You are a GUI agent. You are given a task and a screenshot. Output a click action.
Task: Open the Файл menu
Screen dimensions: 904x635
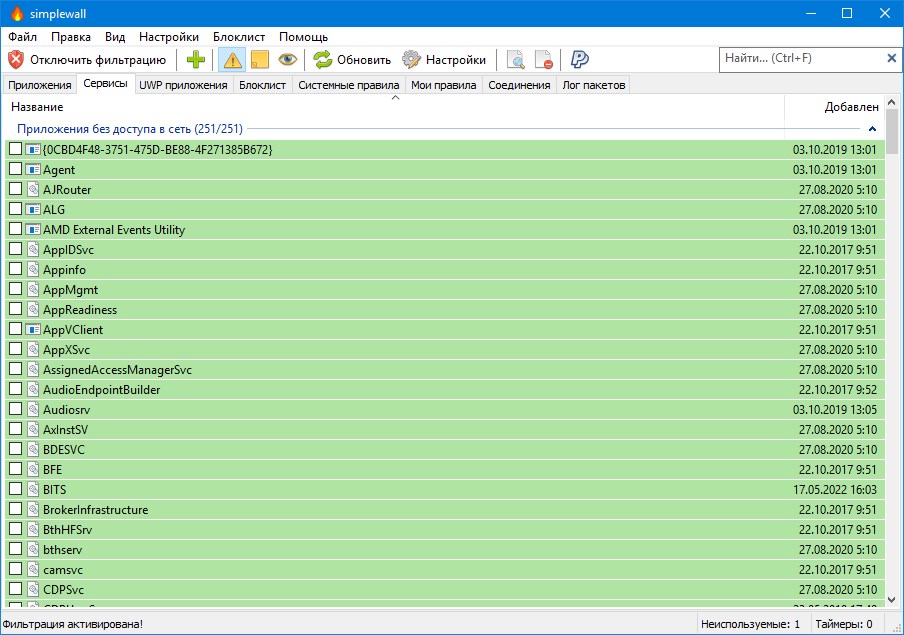pyautogui.click(x=22, y=37)
